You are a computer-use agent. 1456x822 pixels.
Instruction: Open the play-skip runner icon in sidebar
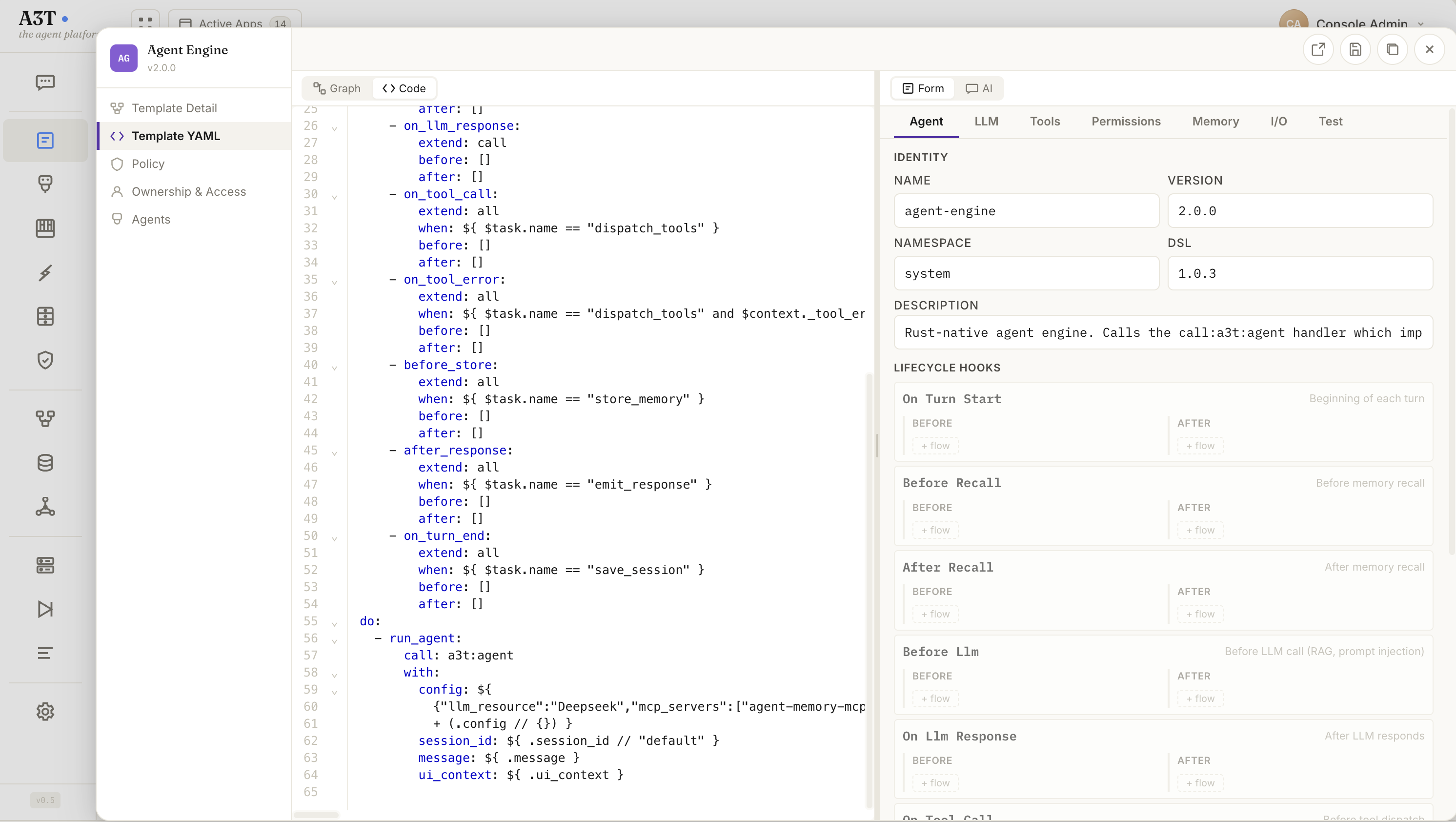coord(45,609)
